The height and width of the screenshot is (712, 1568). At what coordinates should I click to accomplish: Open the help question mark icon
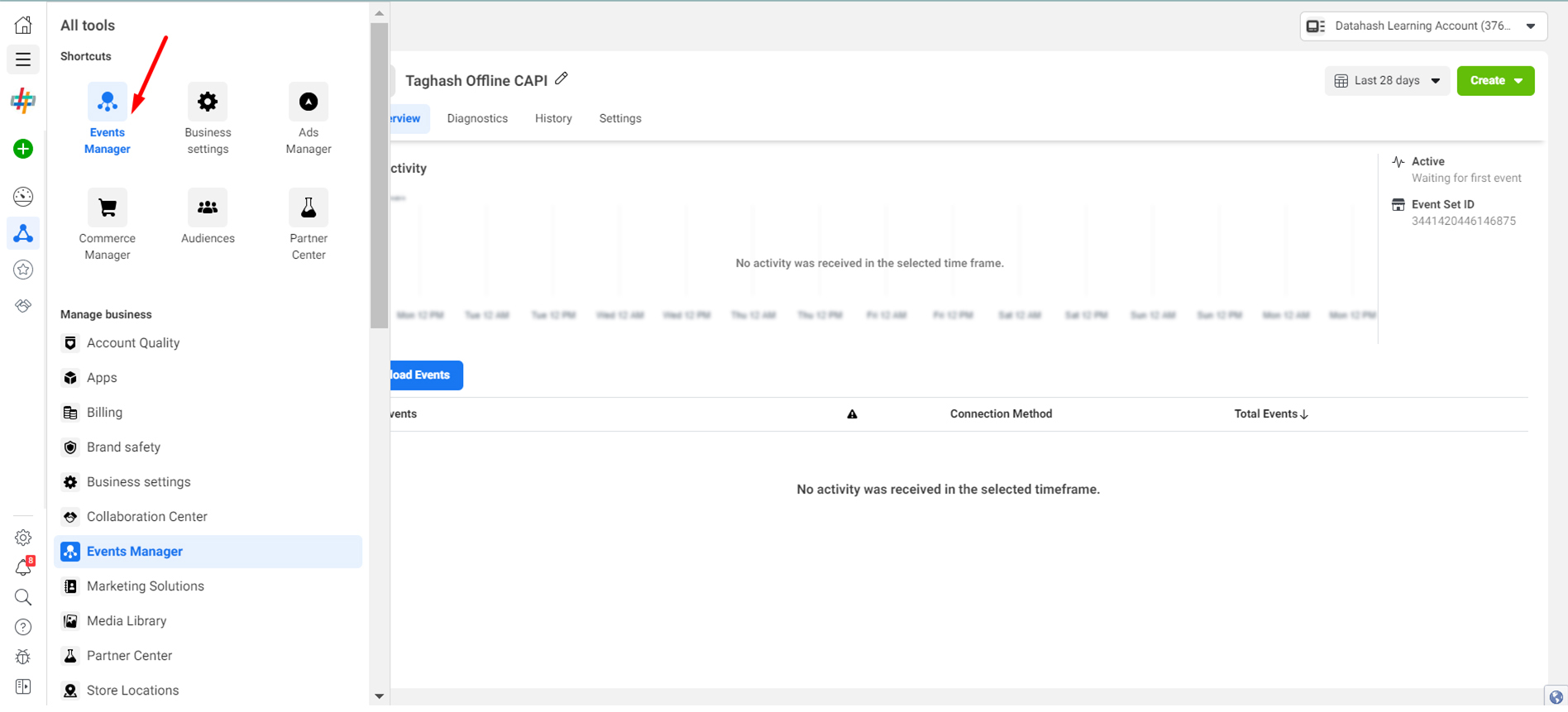23,627
